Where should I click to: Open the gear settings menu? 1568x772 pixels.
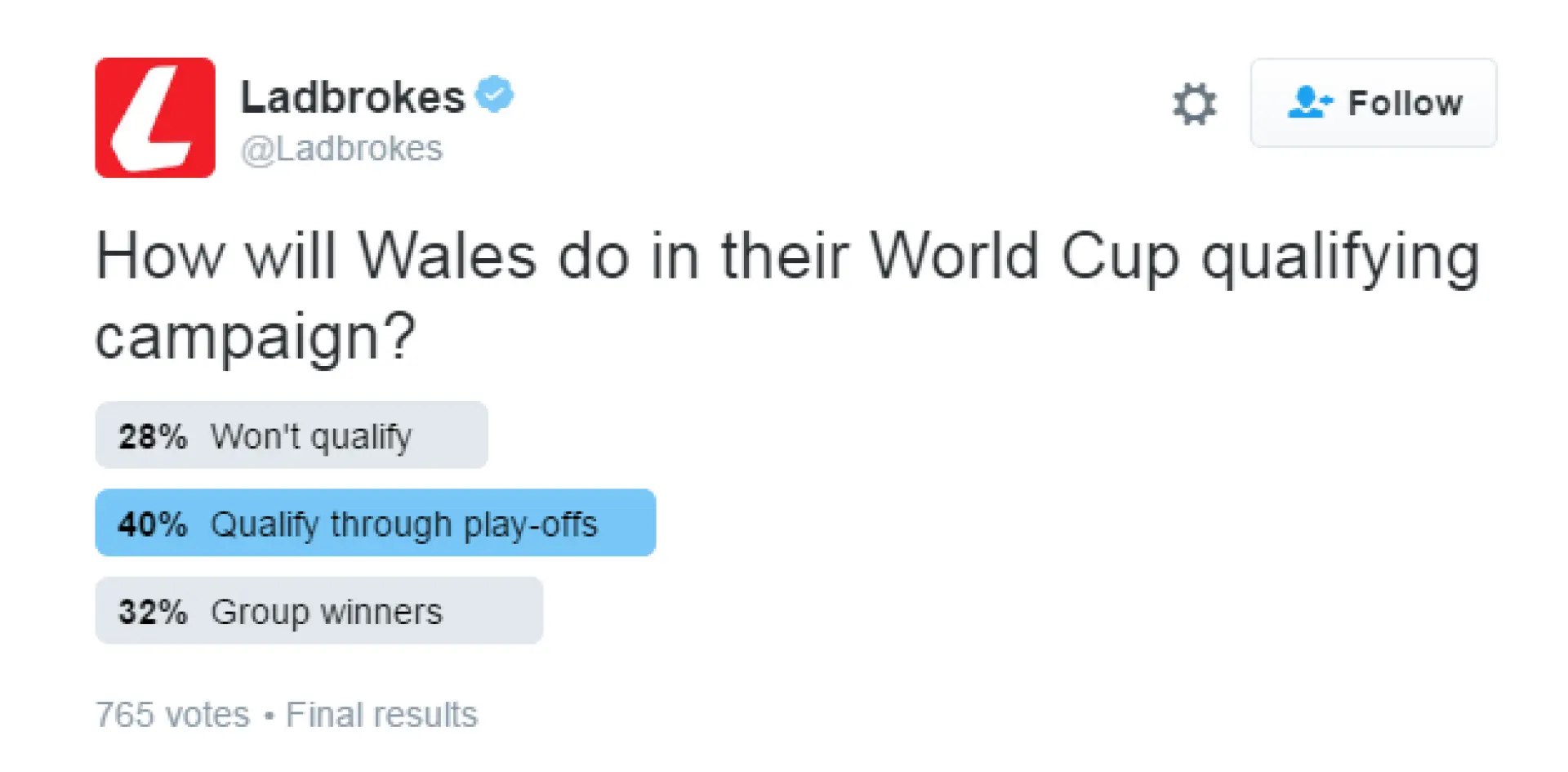(1194, 104)
